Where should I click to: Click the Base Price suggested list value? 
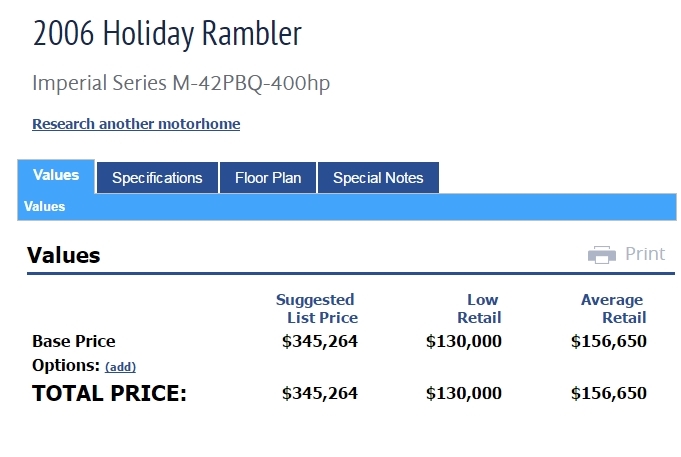coord(320,341)
